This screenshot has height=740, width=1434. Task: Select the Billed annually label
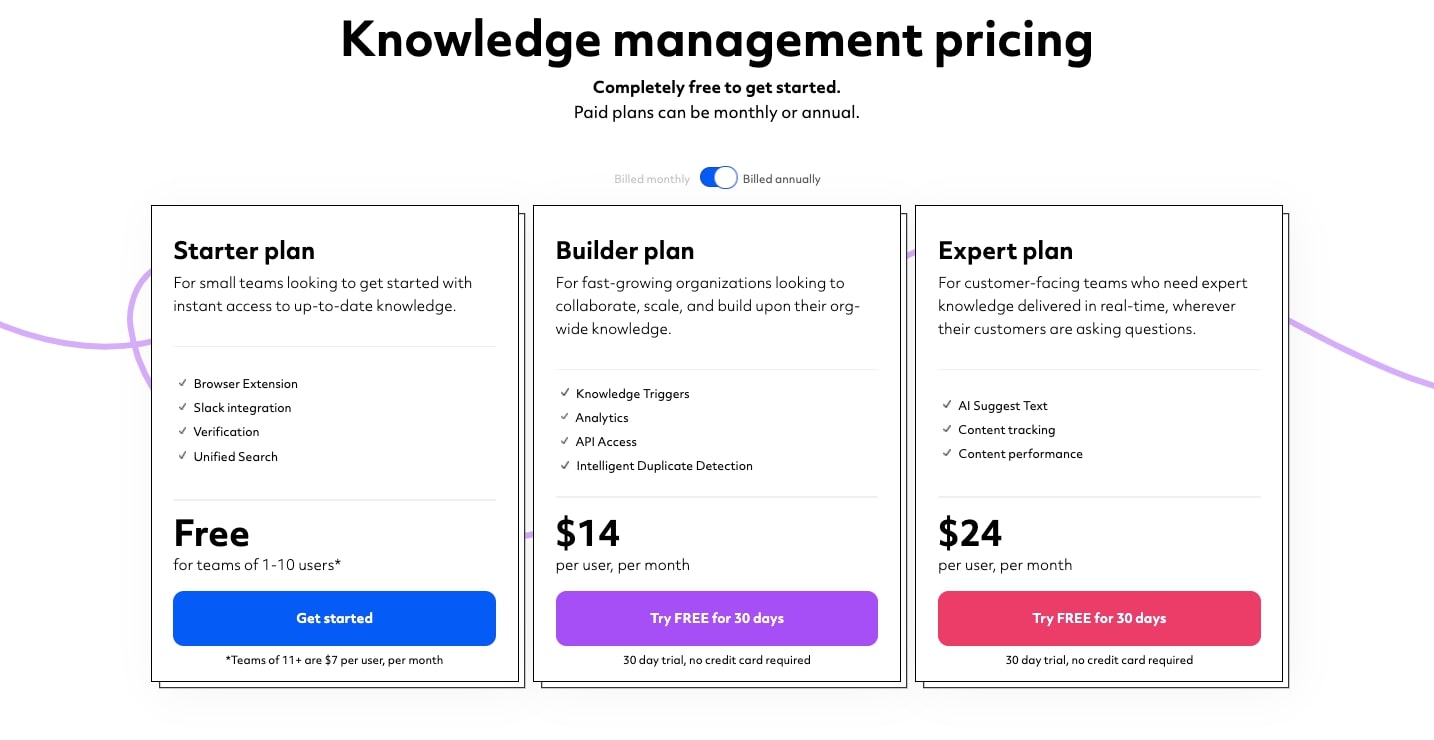(781, 179)
